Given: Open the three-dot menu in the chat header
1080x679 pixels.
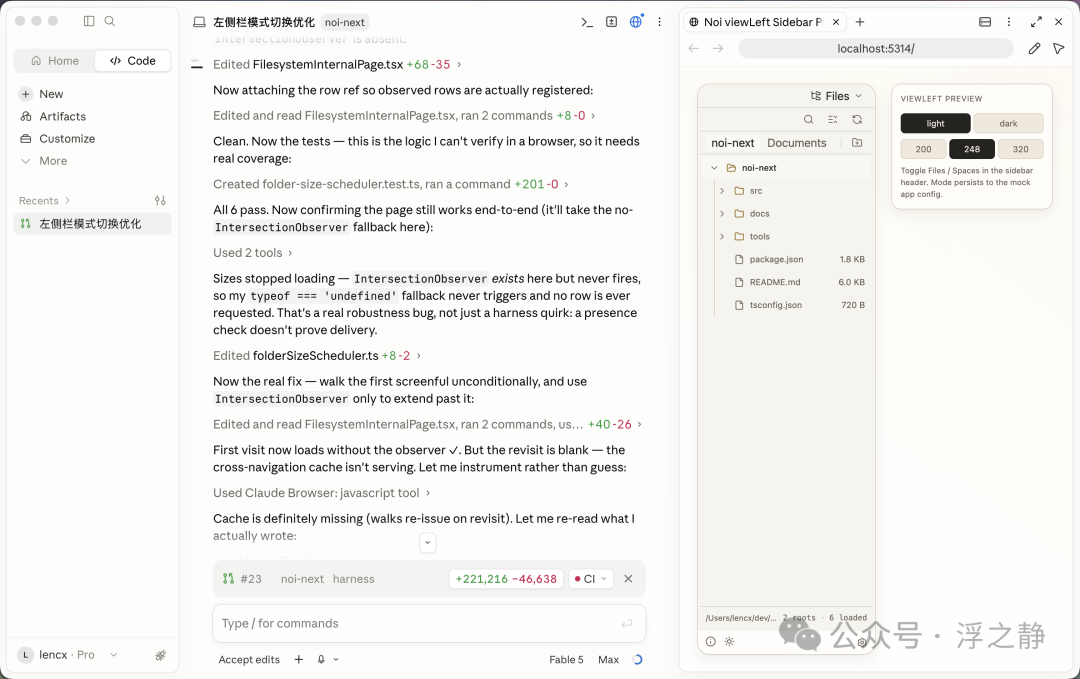Looking at the screenshot, I should tap(659, 22).
